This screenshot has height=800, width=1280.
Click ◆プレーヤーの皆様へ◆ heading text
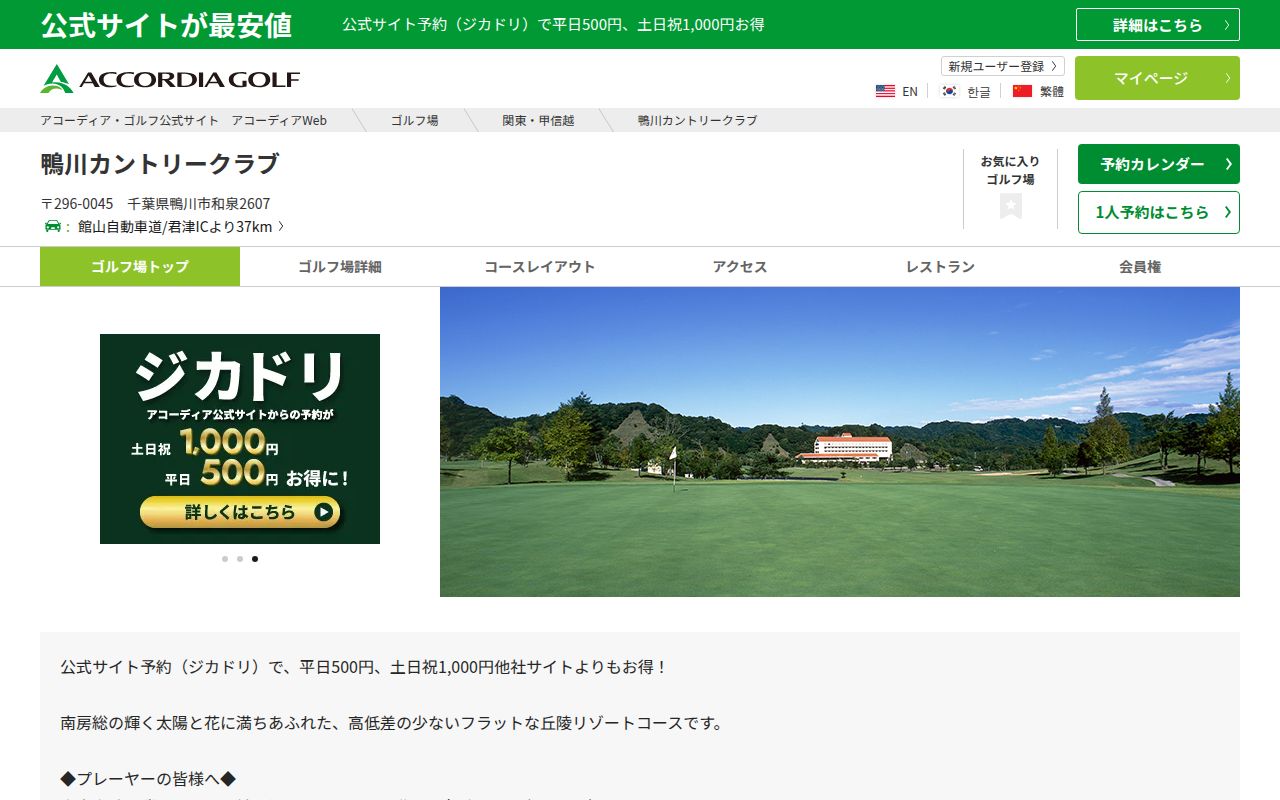[x=148, y=778]
